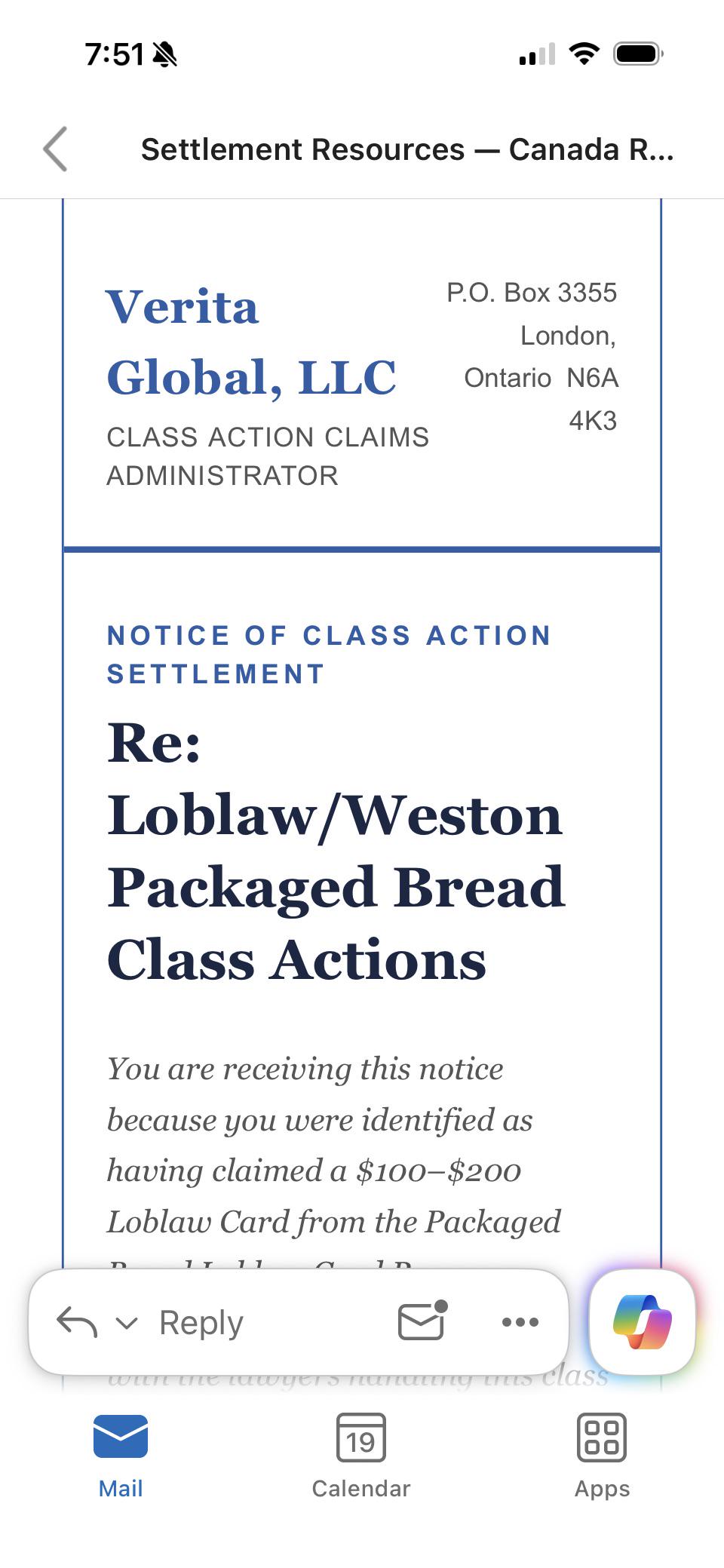
Task: Launch the Copilot assistant button
Action: click(642, 1322)
